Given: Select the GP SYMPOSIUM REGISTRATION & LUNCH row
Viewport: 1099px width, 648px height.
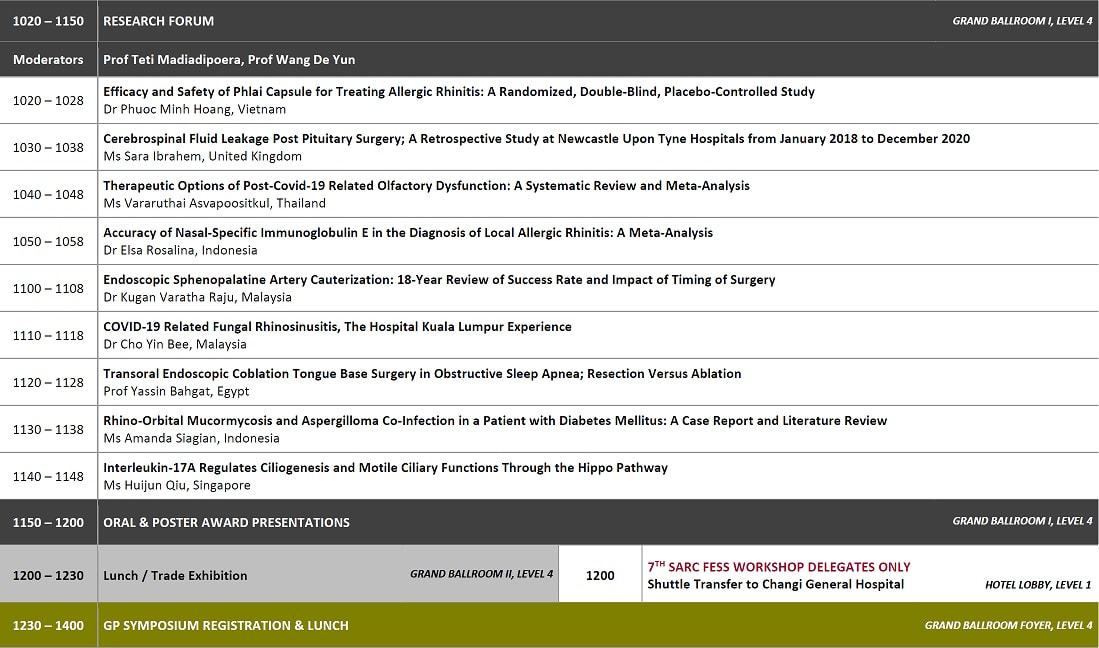Looking at the screenshot, I should (549, 625).
